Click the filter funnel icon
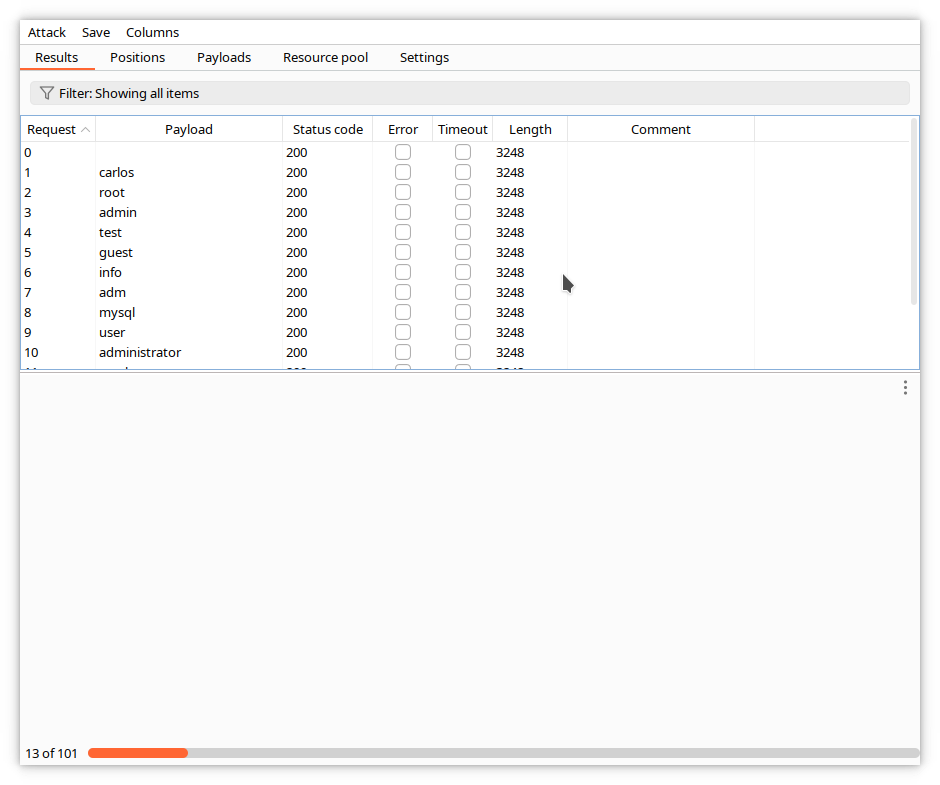 point(46,93)
